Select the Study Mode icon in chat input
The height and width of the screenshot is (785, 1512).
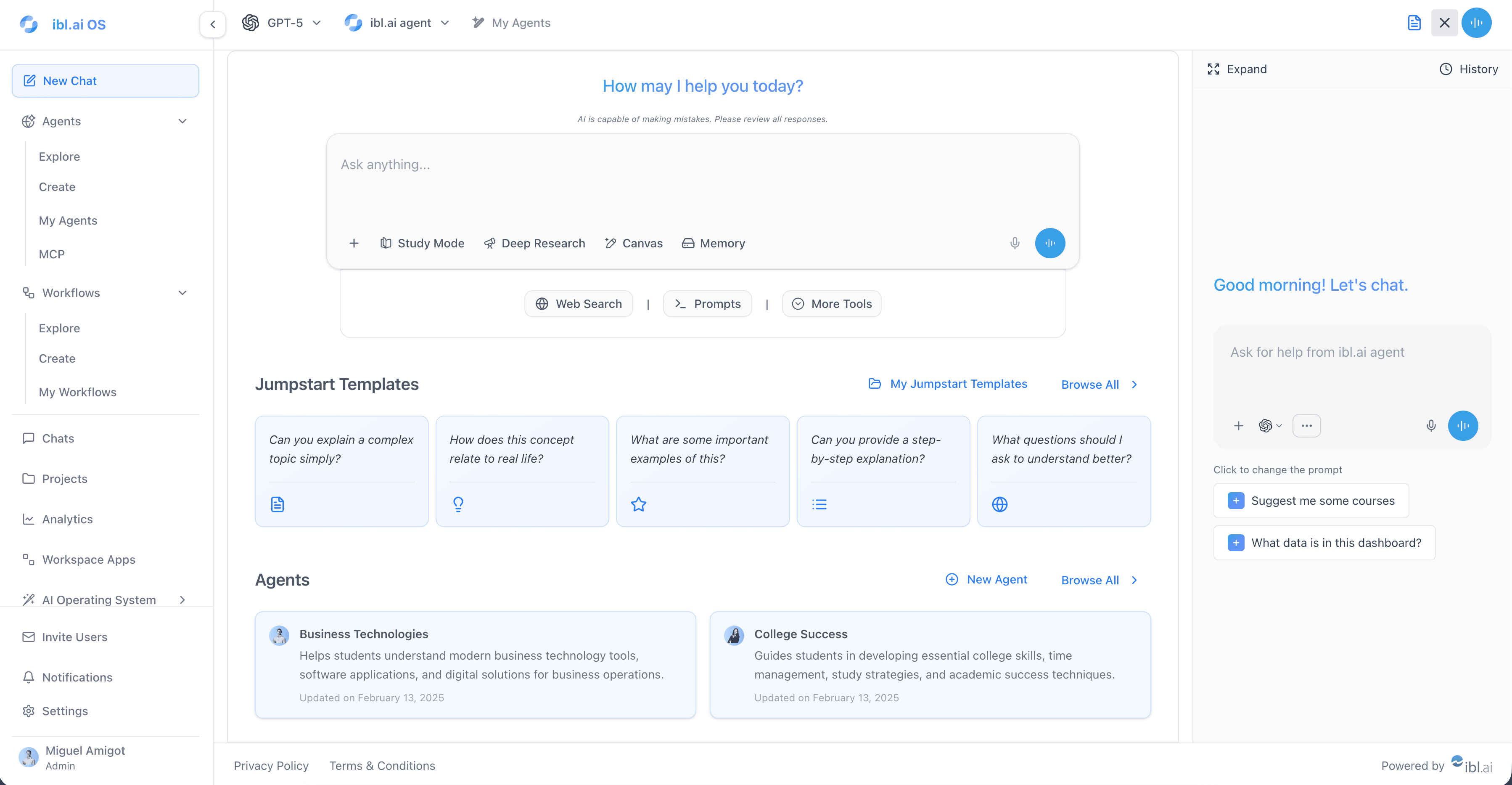pos(386,243)
